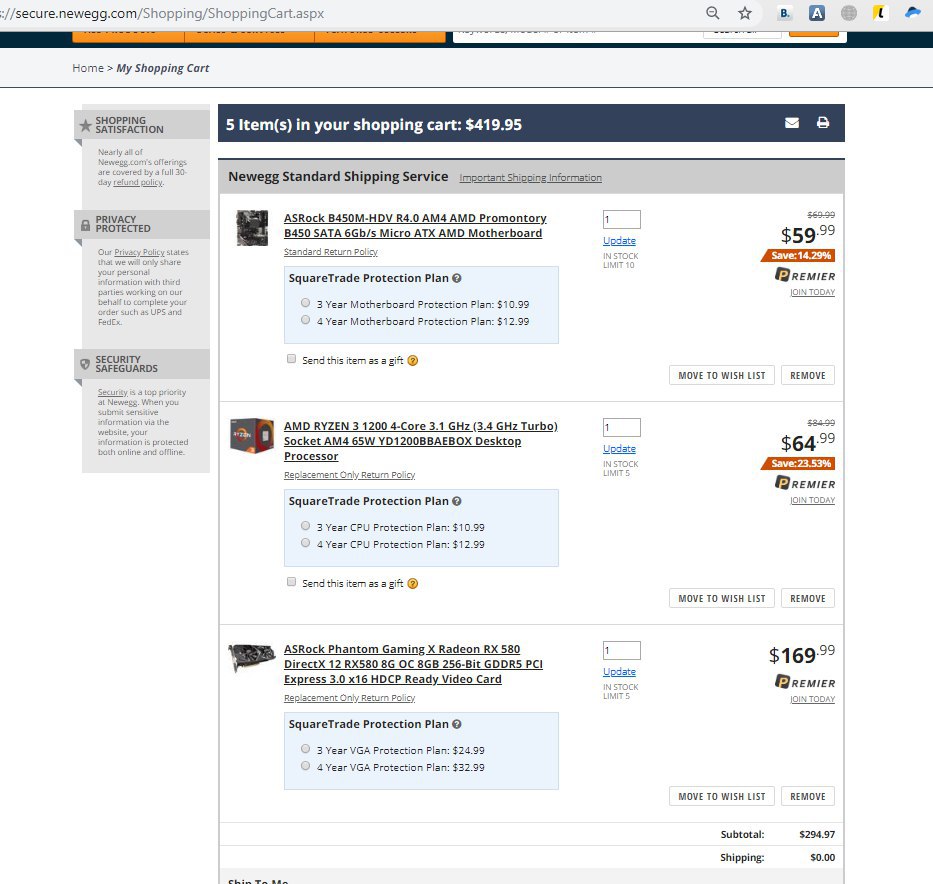Viewport: 933px width, 884px height.
Task: Select 3 Year VGA Protection Plan
Action: [x=305, y=749]
